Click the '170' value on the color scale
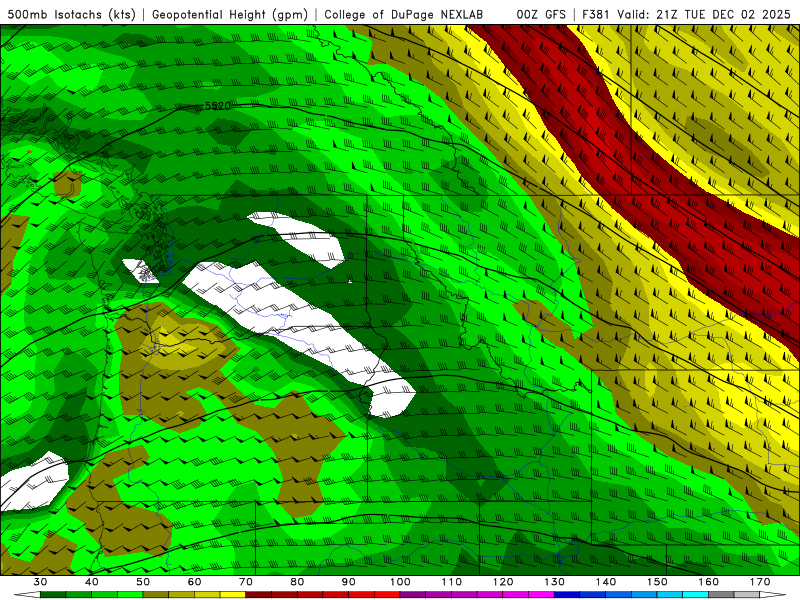The width and height of the screenshot is (800, 600). click(x=760, y=582)
